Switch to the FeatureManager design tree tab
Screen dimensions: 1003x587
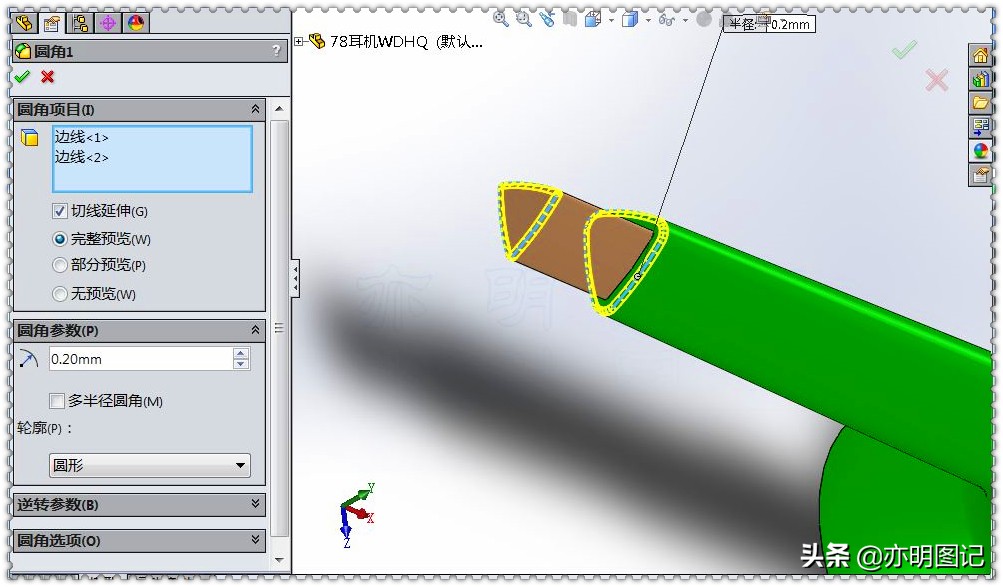coord(23,23)
